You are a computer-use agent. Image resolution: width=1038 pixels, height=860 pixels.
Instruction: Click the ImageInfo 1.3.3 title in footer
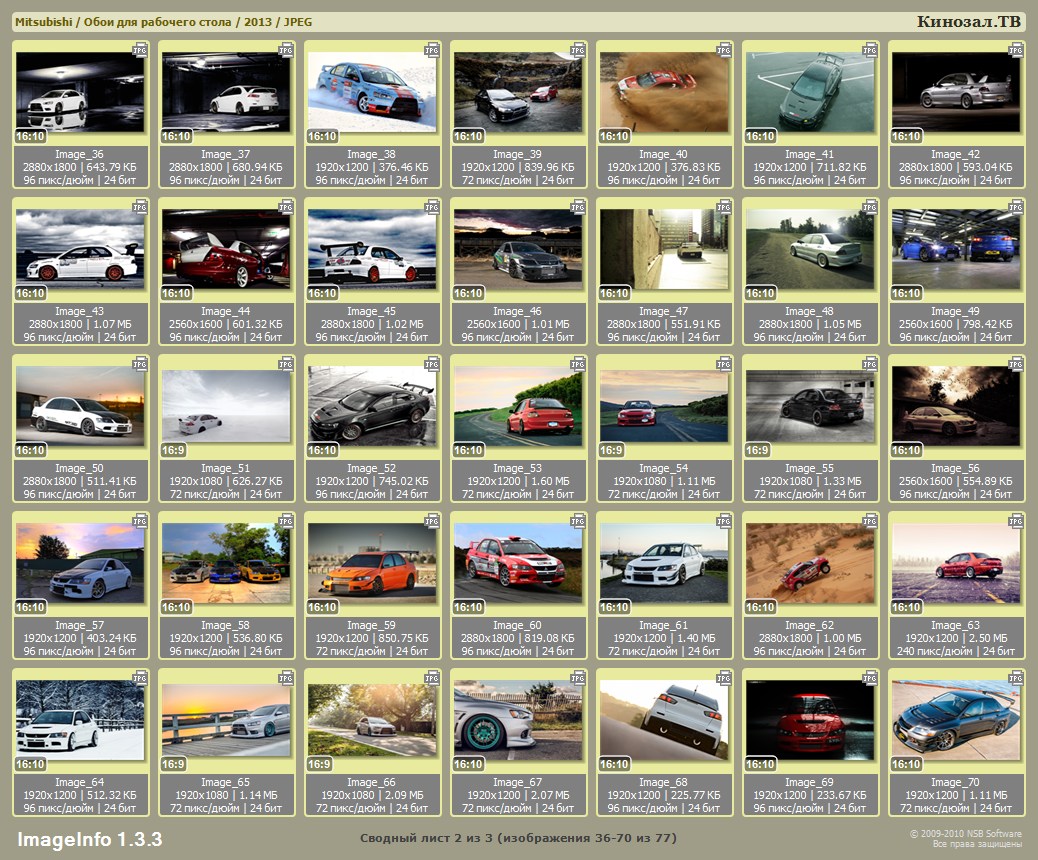coord(89,838)
